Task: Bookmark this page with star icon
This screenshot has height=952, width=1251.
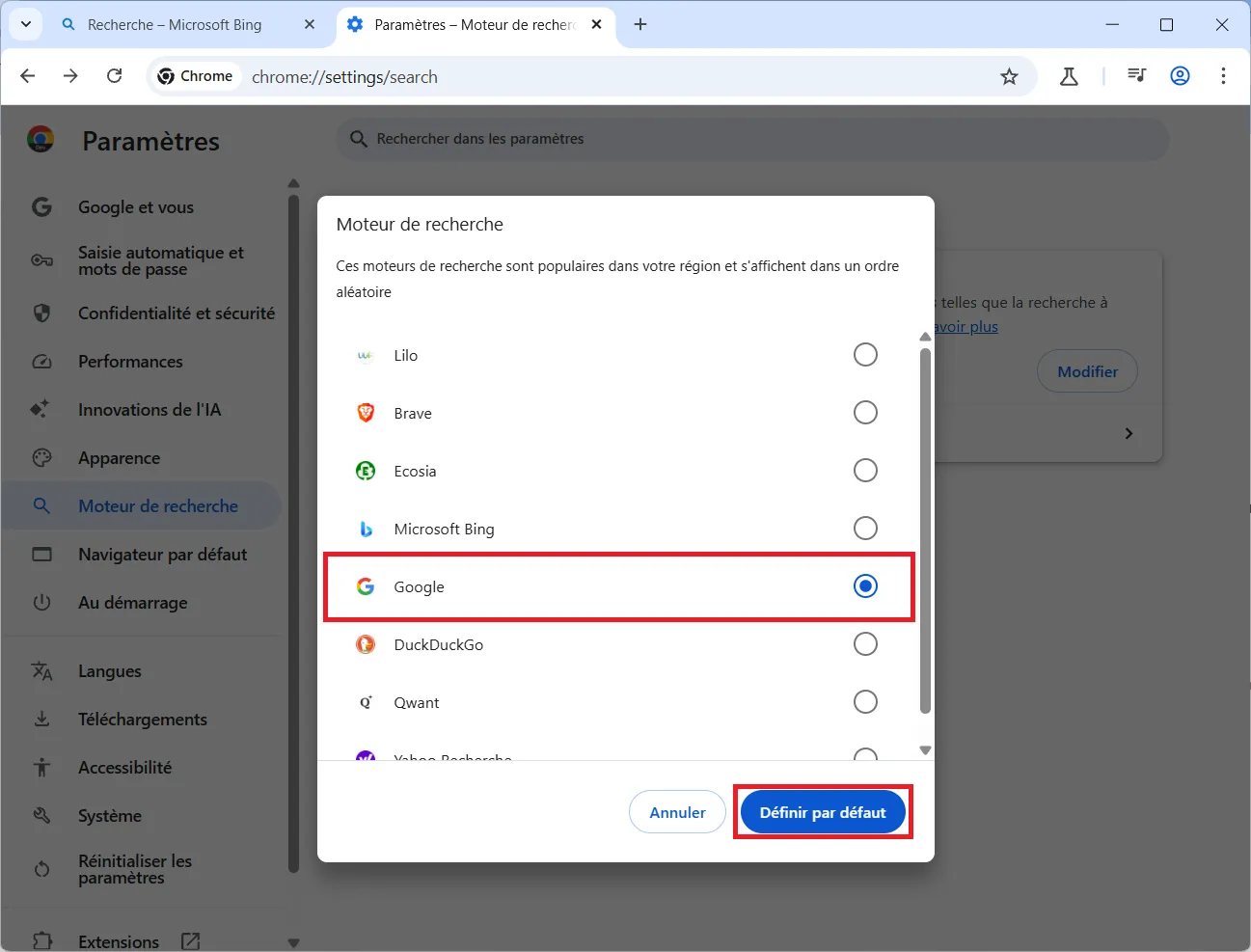Action: tap(1009, 76)
